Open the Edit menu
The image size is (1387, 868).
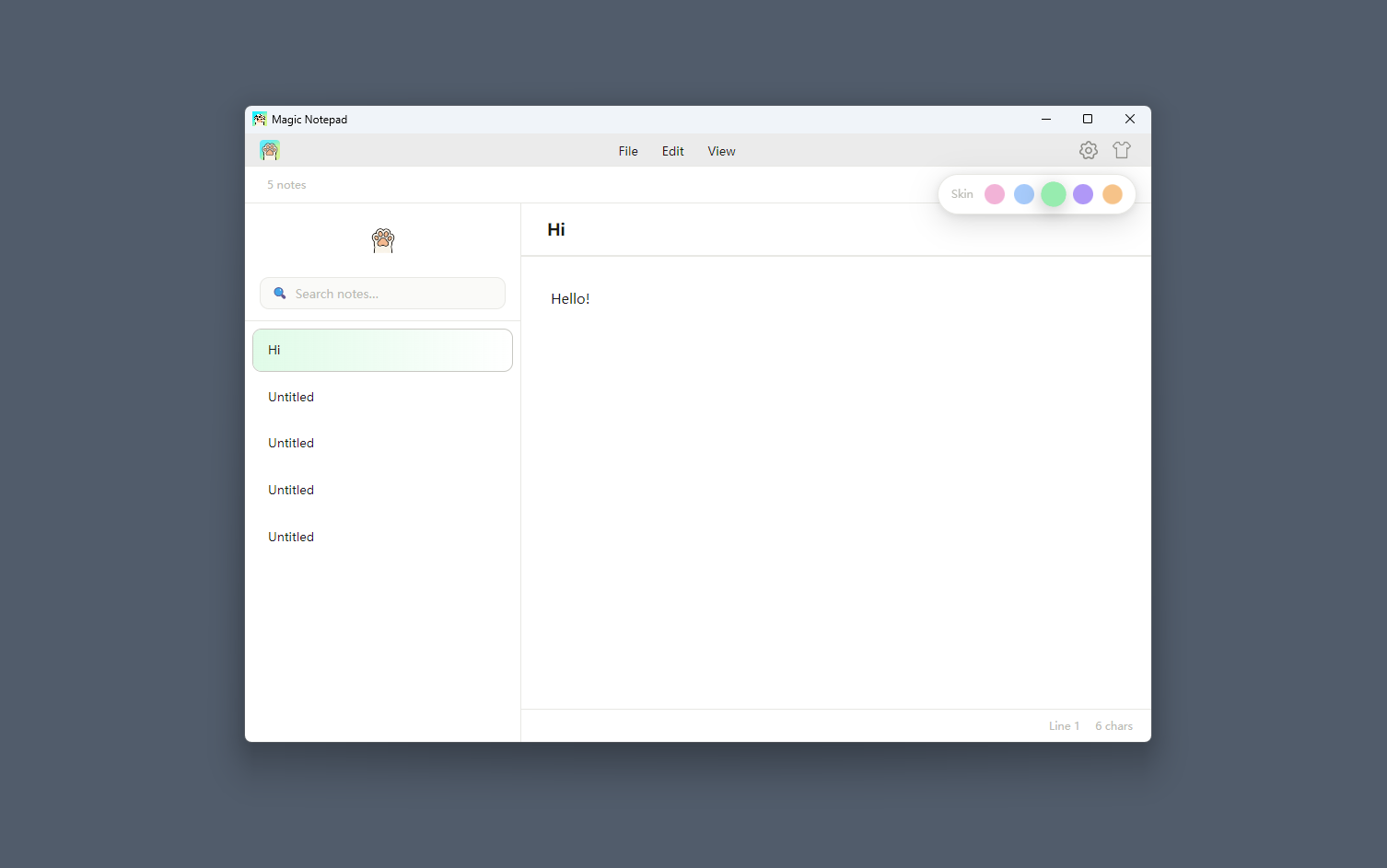[673, 151]
